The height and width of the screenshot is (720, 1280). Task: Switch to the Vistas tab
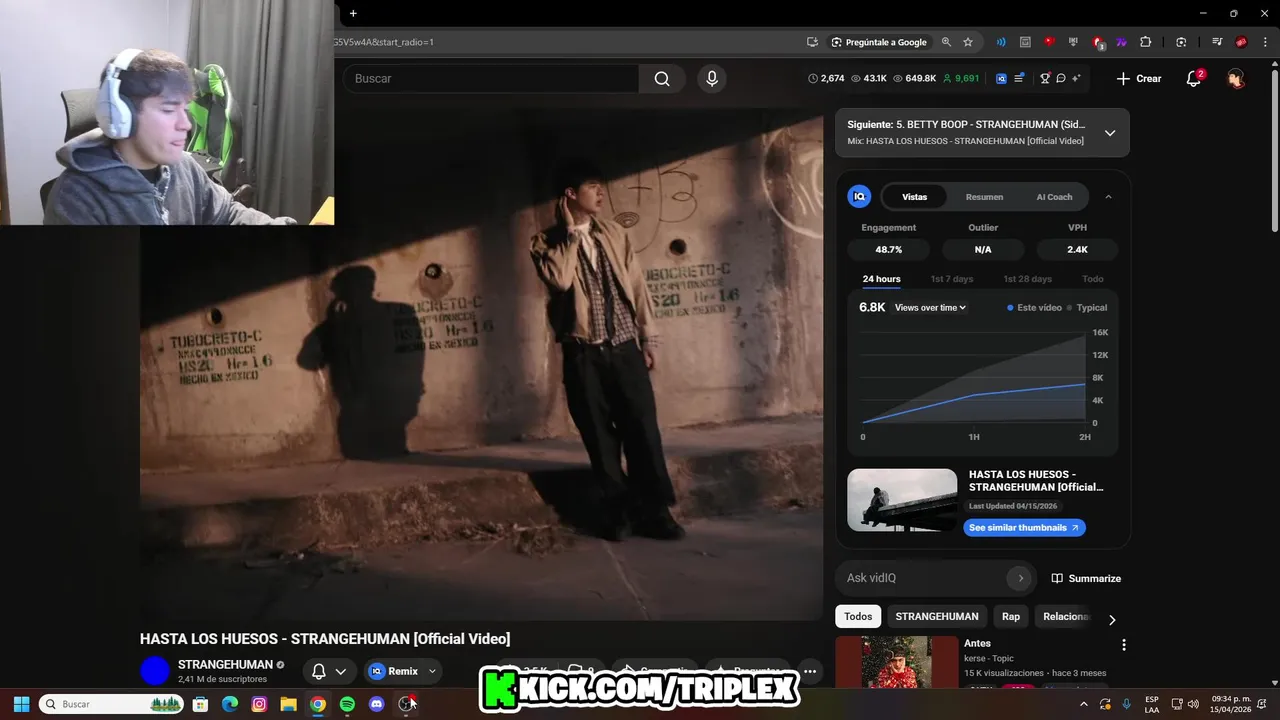pos(915,197)
